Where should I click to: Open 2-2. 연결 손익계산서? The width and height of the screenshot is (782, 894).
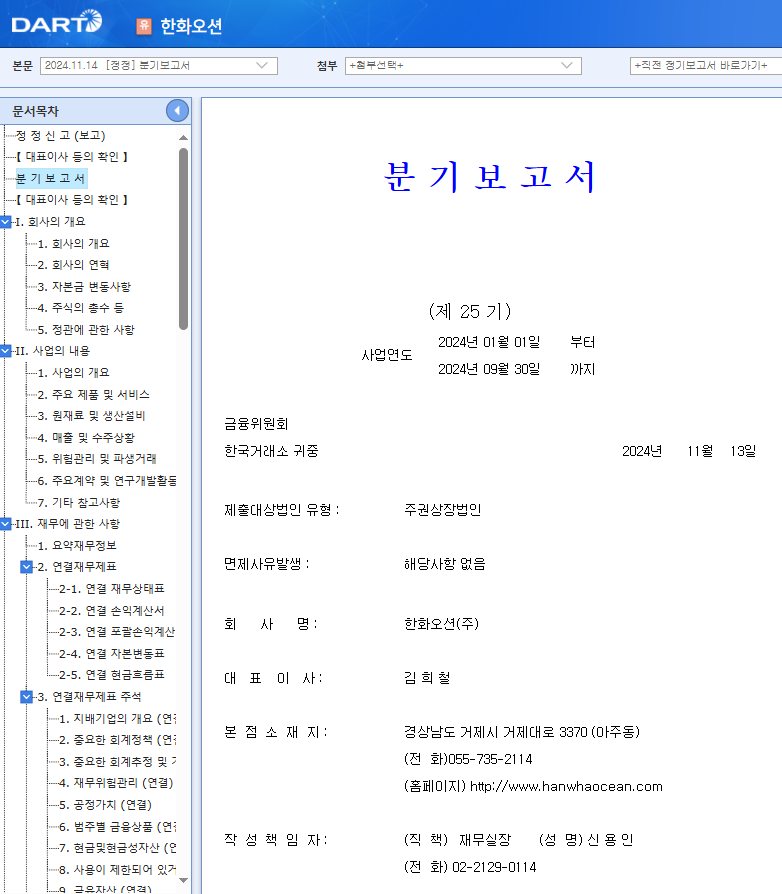click(x=112, y=611)
